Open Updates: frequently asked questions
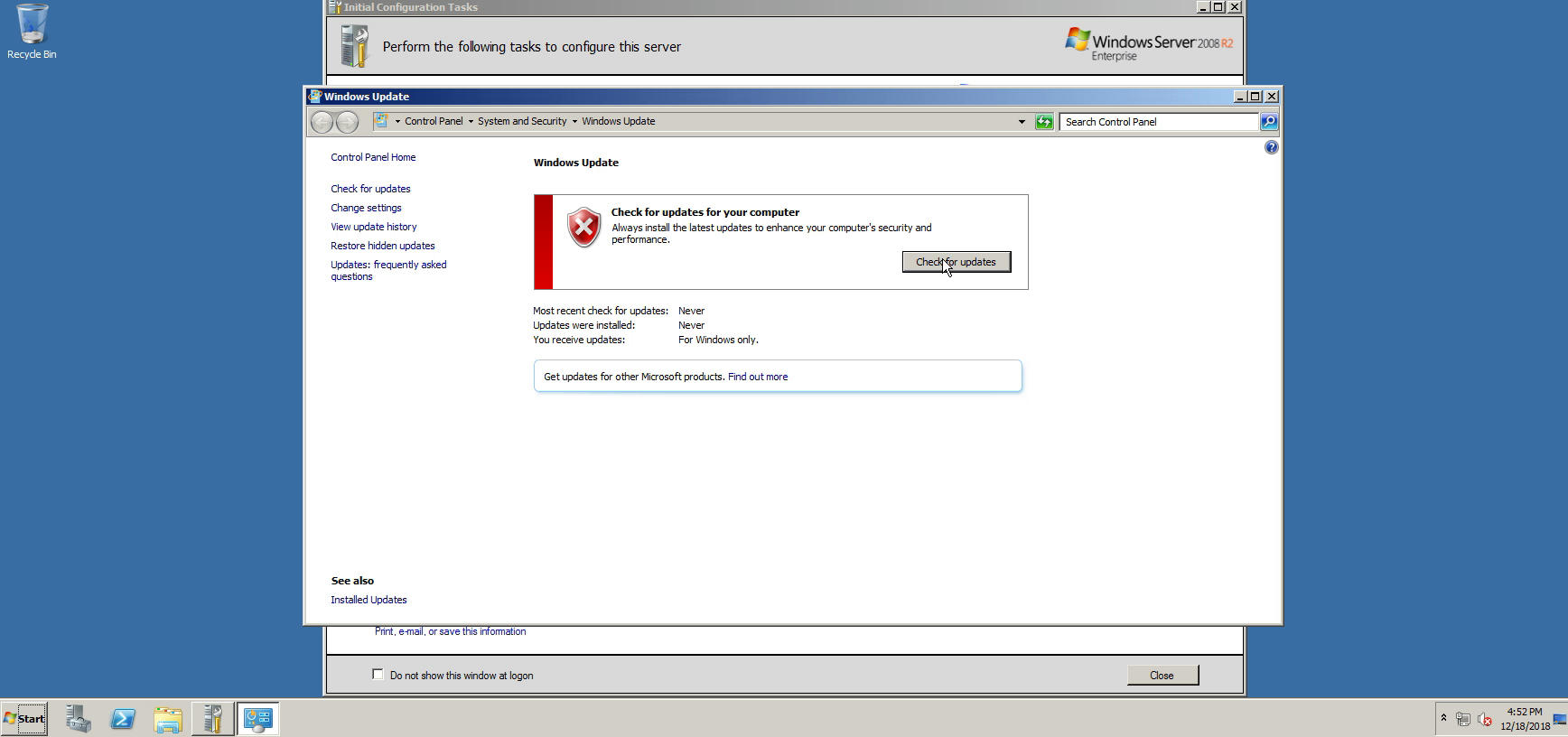Image resolution: width=1568 pixels, height=737 pixels. 388,270
